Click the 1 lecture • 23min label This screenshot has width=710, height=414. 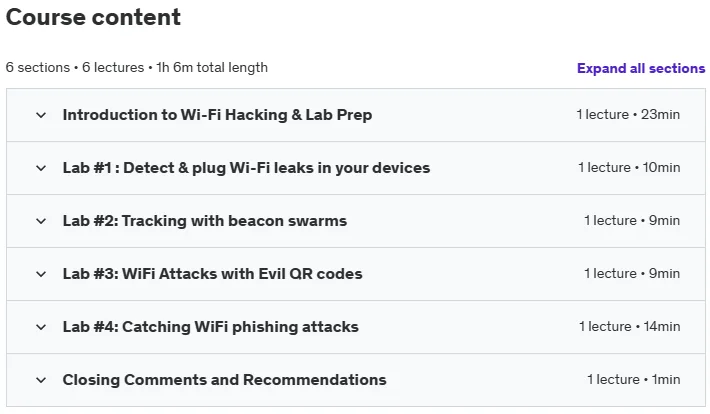point(628,115)
